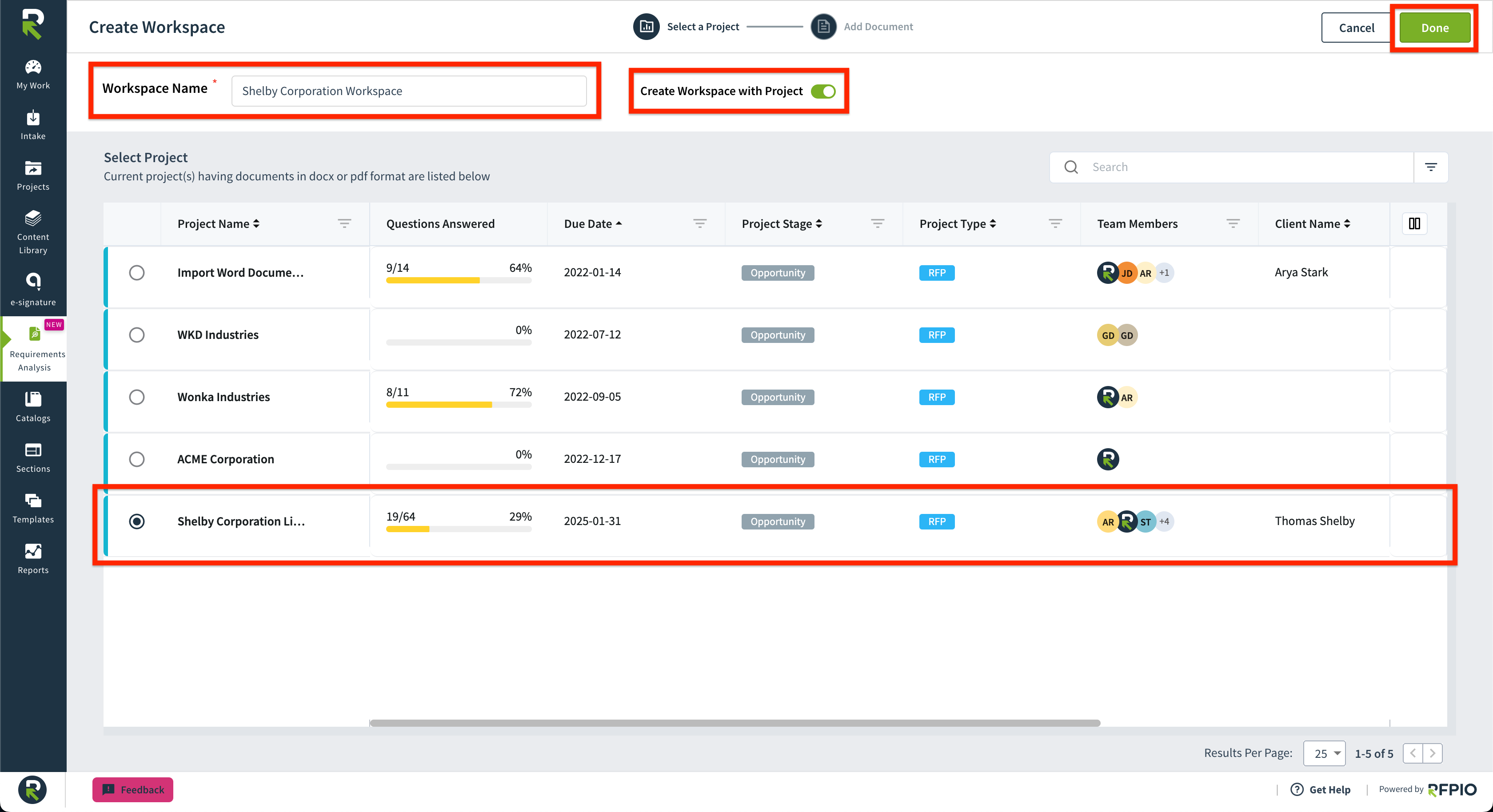Open Results Per Page dropdown
This screenshot has height=812, width=1493.
coord(1324,753)
